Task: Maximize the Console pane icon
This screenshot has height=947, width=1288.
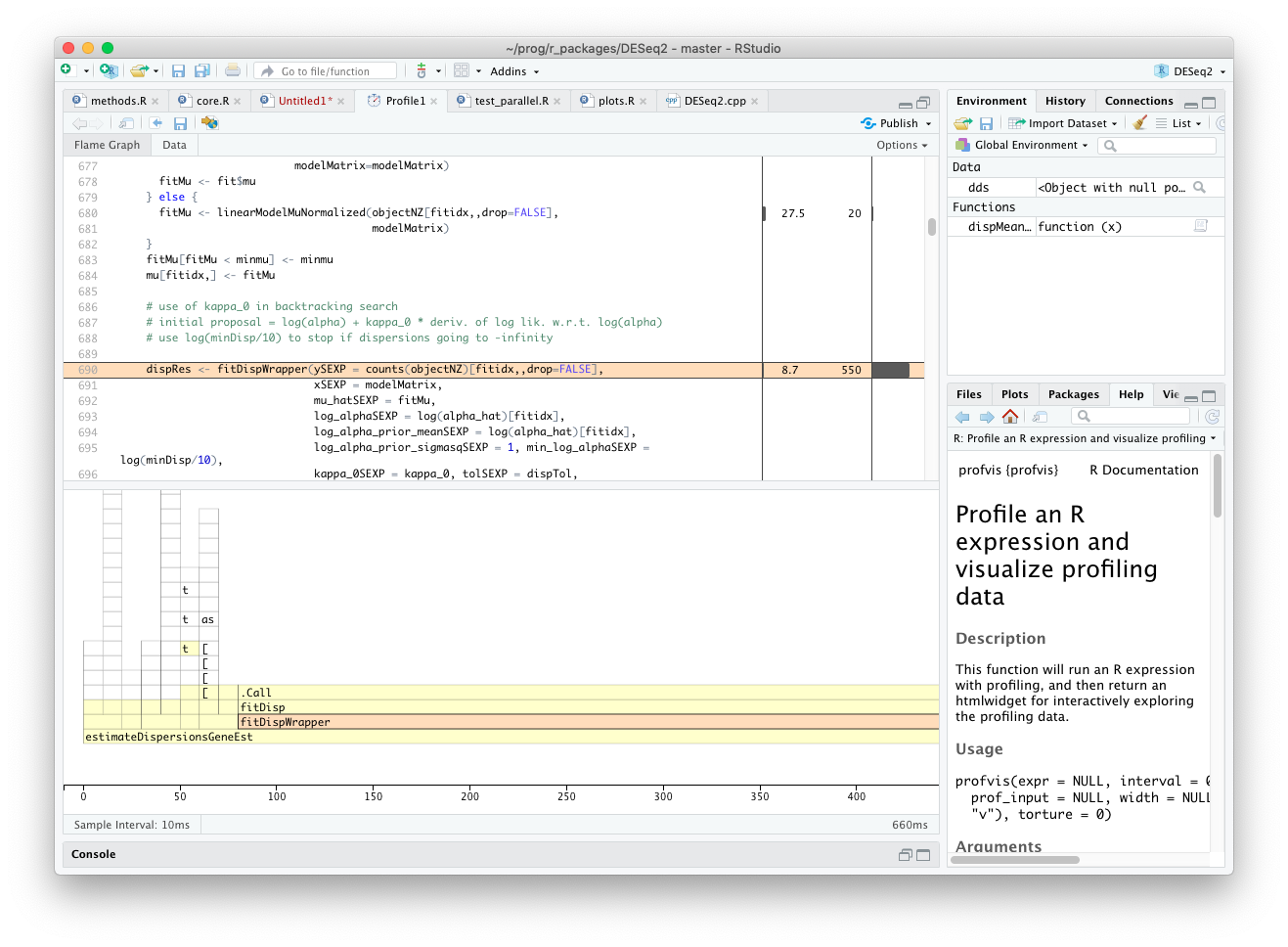Action: pyautogui.click(x=923, y=855)
